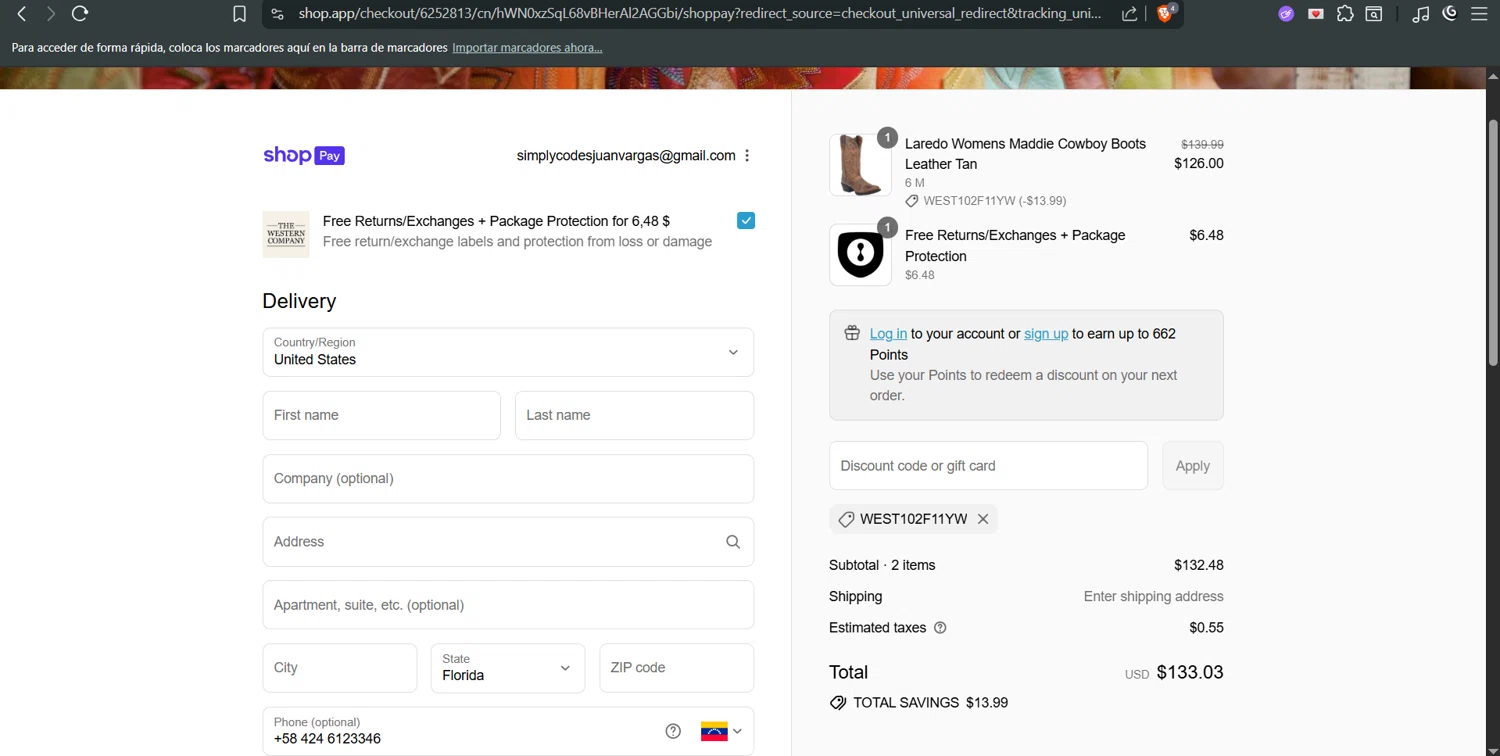Focus the First name field
Viewport: 1500px width, 756px height.
coord(381,415)
